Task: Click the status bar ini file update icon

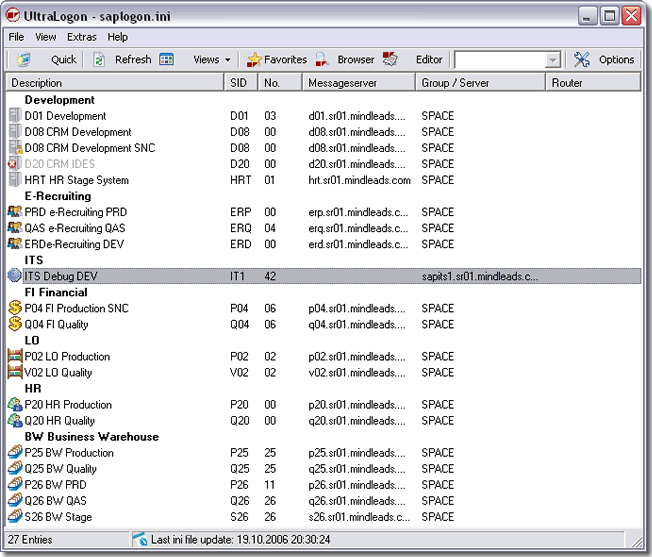Action: click(x=141, y=539)
